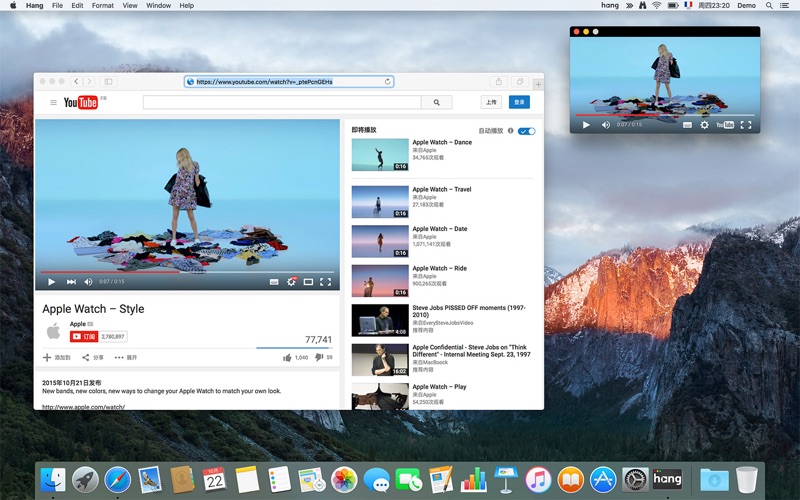Open the add-to playlist plus dropdown

(47, 357)
